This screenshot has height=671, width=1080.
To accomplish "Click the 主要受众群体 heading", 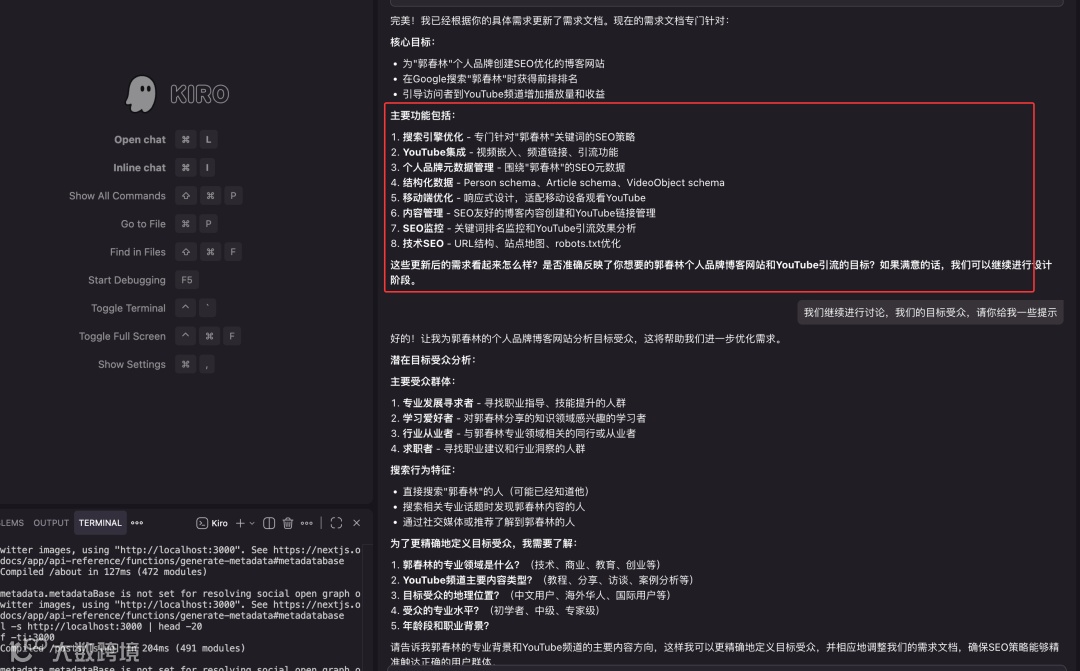I will coord(422,381).
